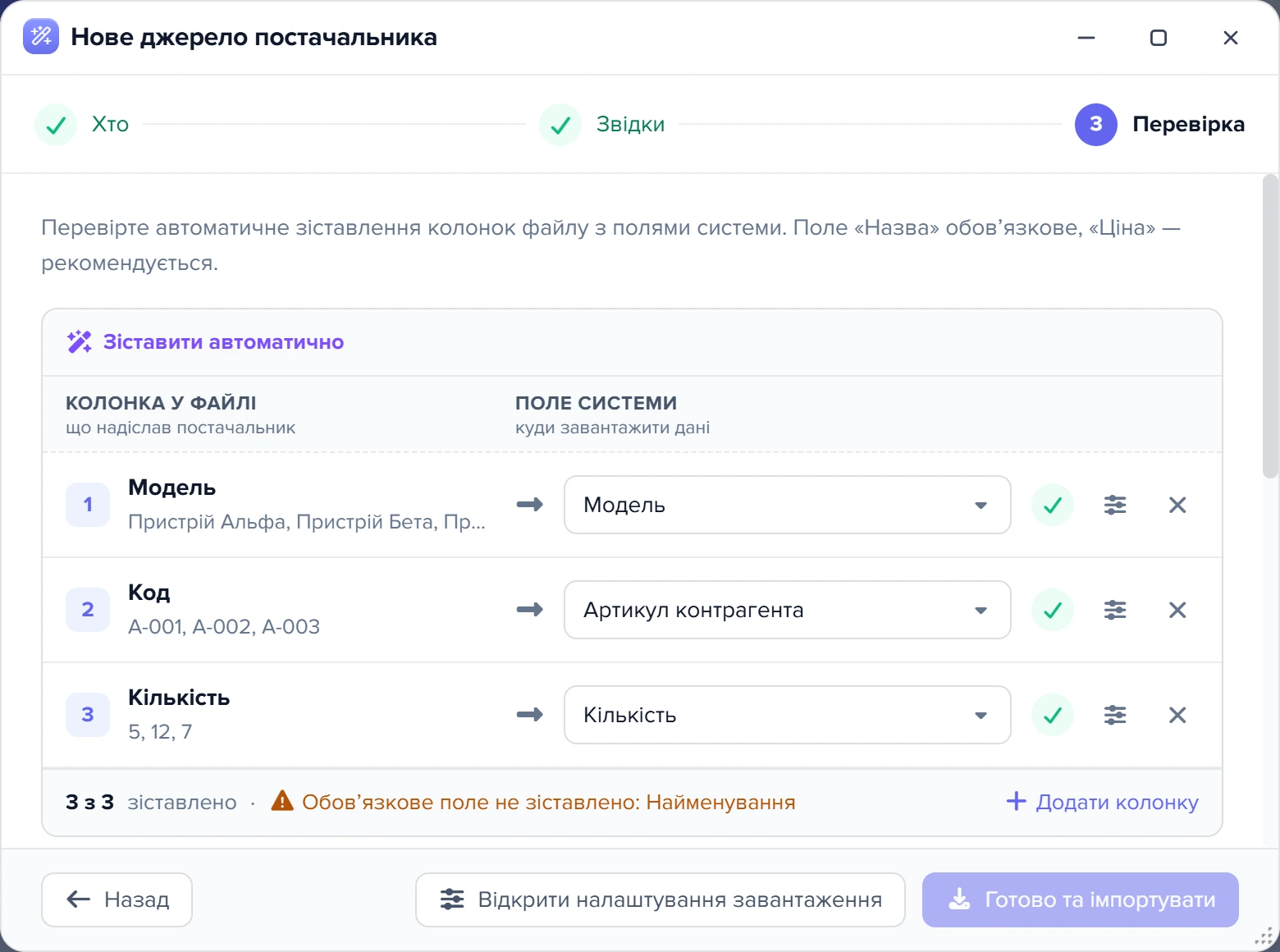The height and width of the screenshot is (952, 1280).
Task: Open settings icon for Кількість row
Action: click(1115, 715)
